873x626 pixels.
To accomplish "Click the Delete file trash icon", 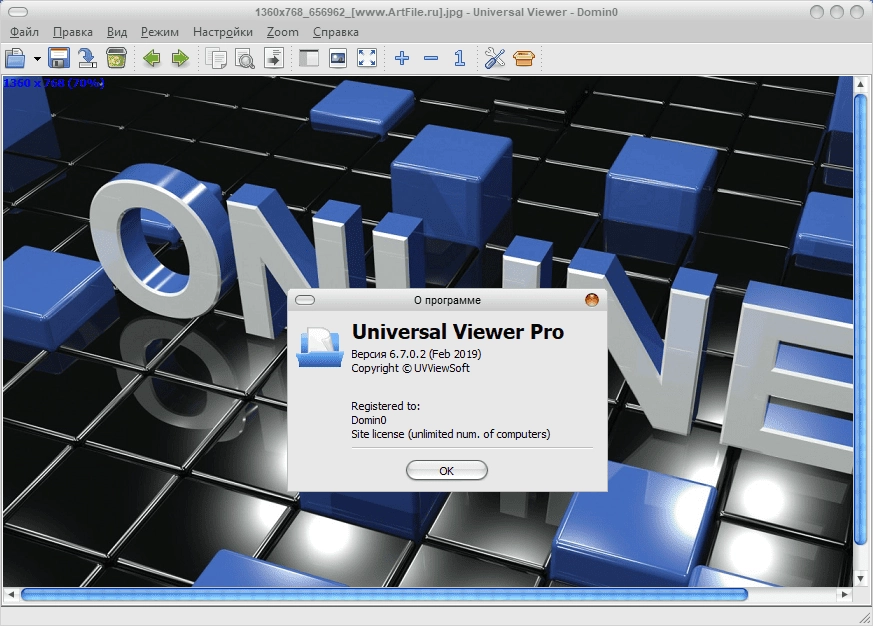I will pos(116,58).
